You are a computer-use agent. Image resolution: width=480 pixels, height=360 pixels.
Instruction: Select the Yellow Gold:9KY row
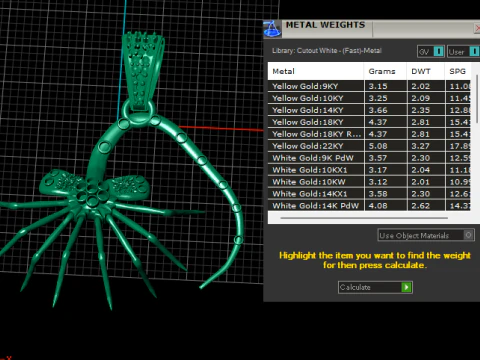pyautogui.click(x=369, y=86)
